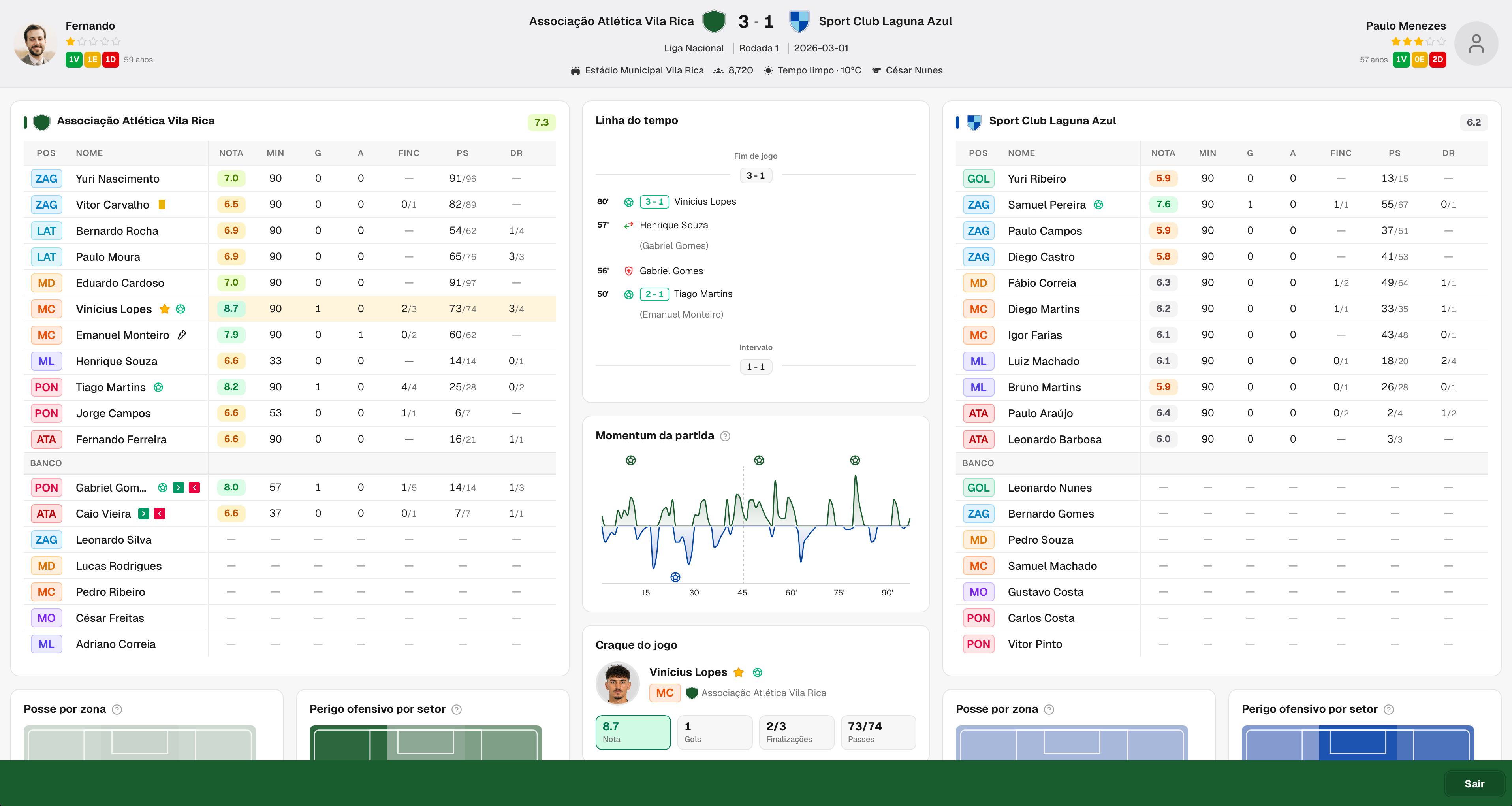Click the star icon next to Vinícius Lopes row

point(165,309)
